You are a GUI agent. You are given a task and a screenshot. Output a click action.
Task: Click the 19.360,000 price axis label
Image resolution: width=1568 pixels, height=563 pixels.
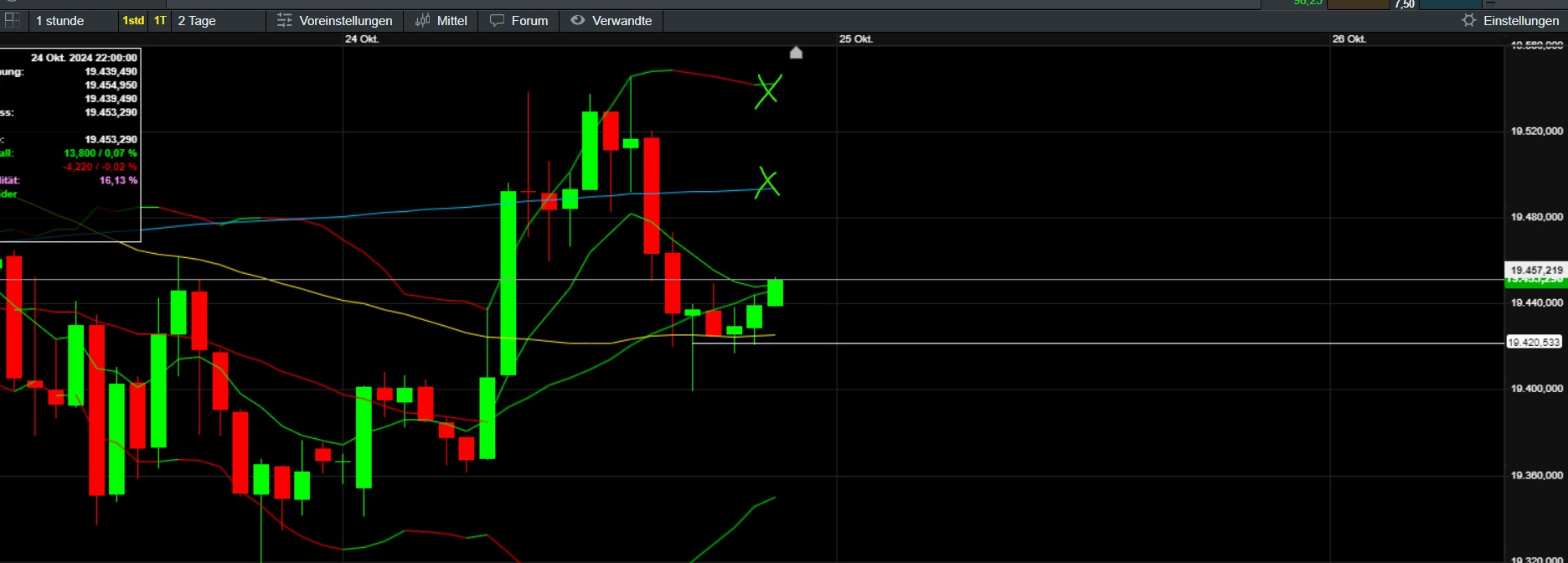pyautogui.click(x=1536, y=476)
